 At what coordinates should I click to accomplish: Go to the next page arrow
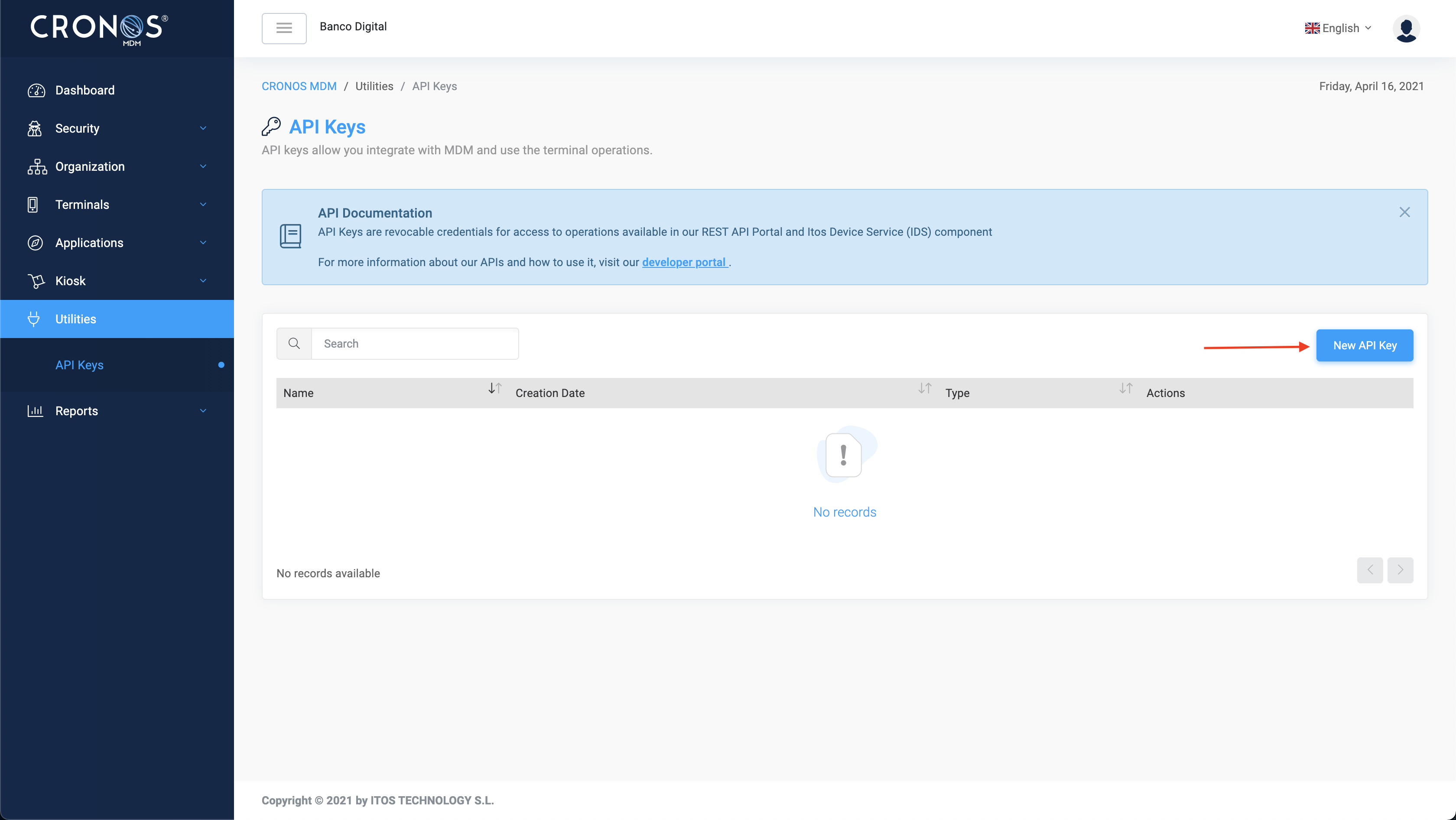pyautogui.click(x=1400, y=570)
